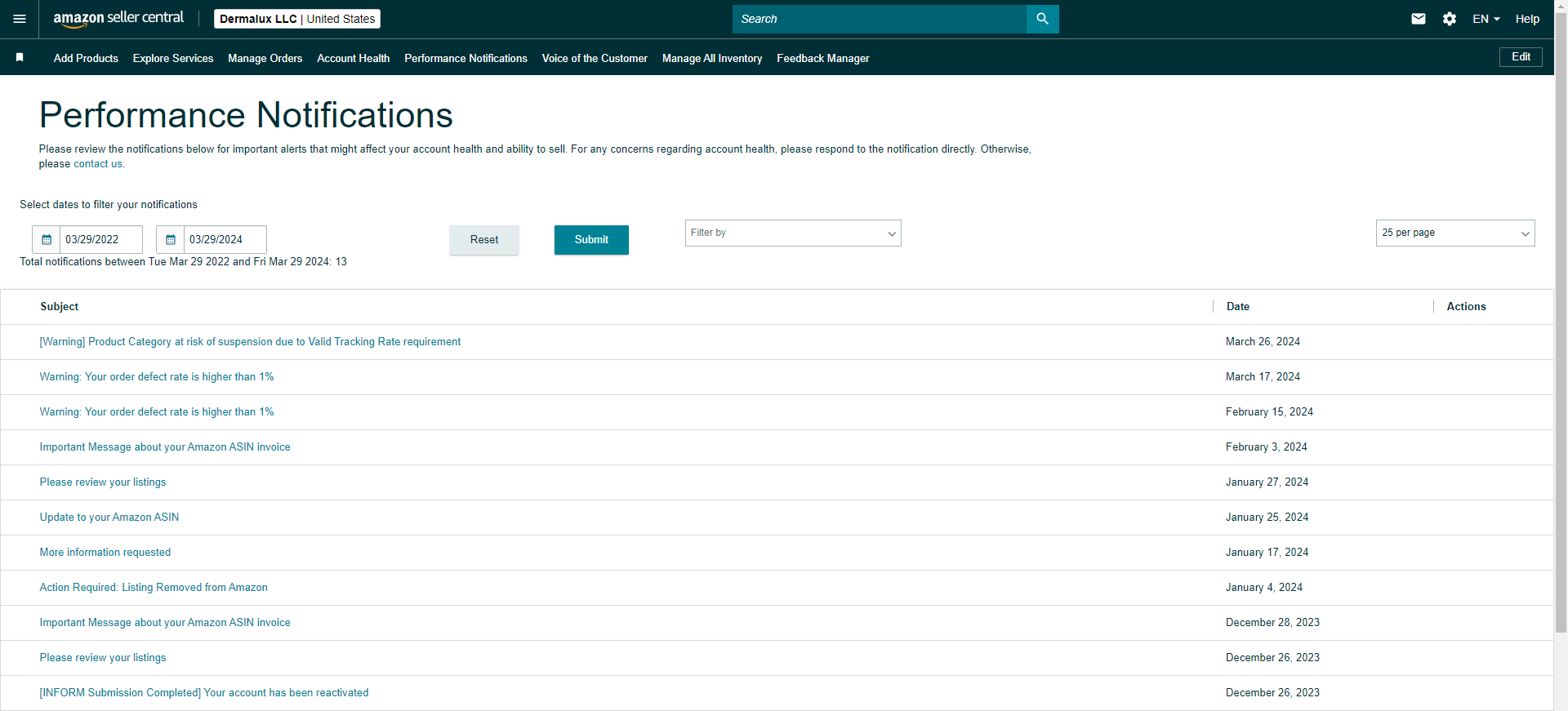Open the settings gear icon
Screen dimensions: 1568x711
(1450, 19)
